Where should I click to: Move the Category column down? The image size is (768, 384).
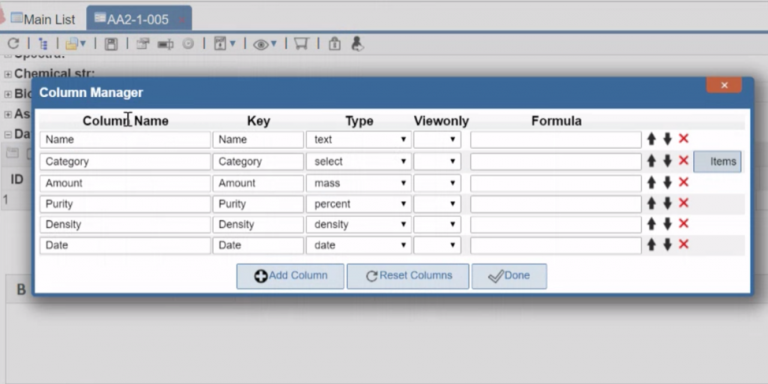tap(667, 161)
